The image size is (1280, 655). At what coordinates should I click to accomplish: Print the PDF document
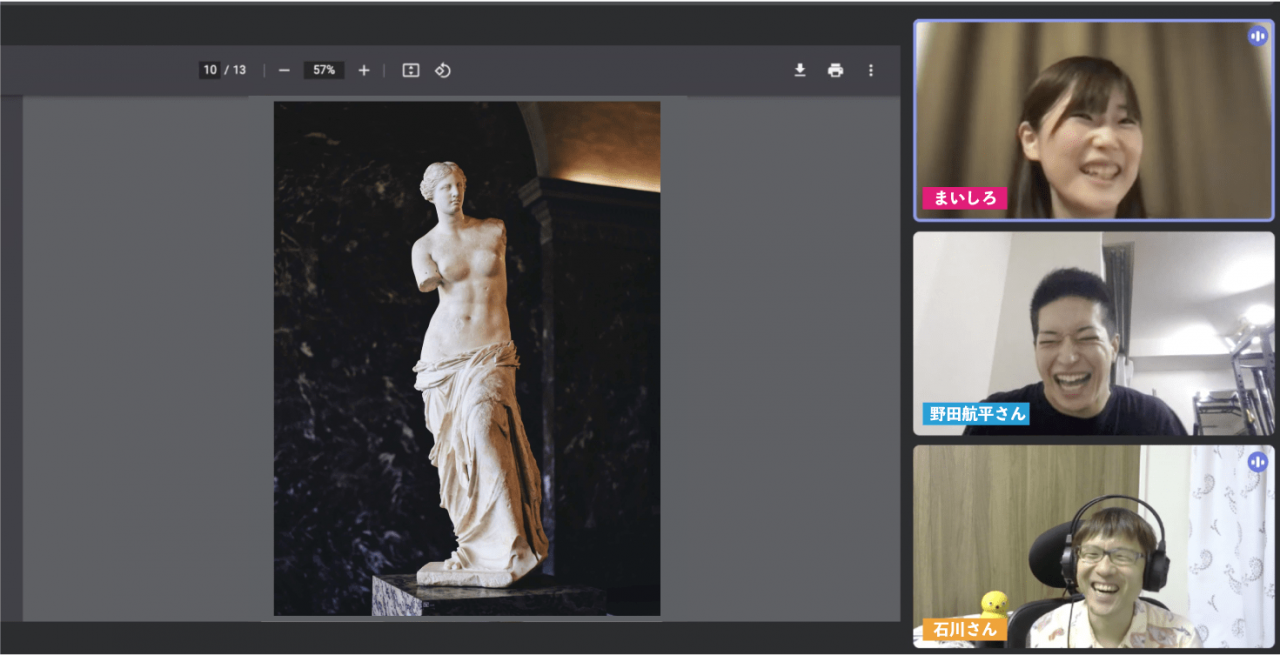point(835,70)
